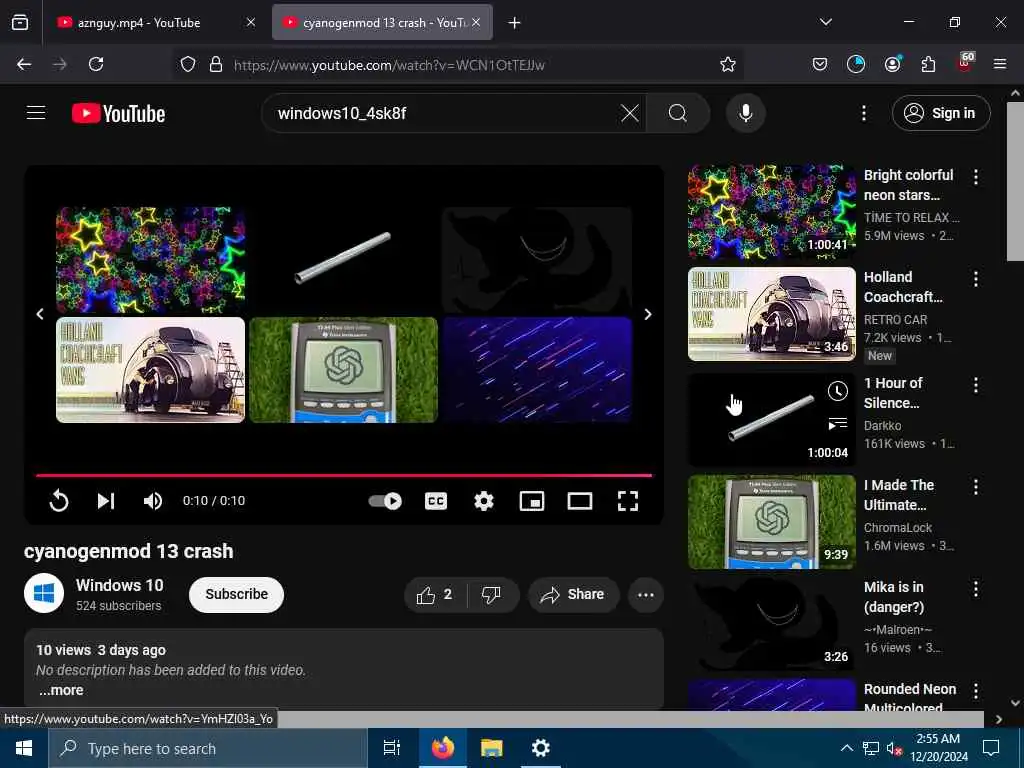Add 1 Hour of Silence to queue
The height and width of the screenshot is (768, 1024).
click(x=838, y=423)
